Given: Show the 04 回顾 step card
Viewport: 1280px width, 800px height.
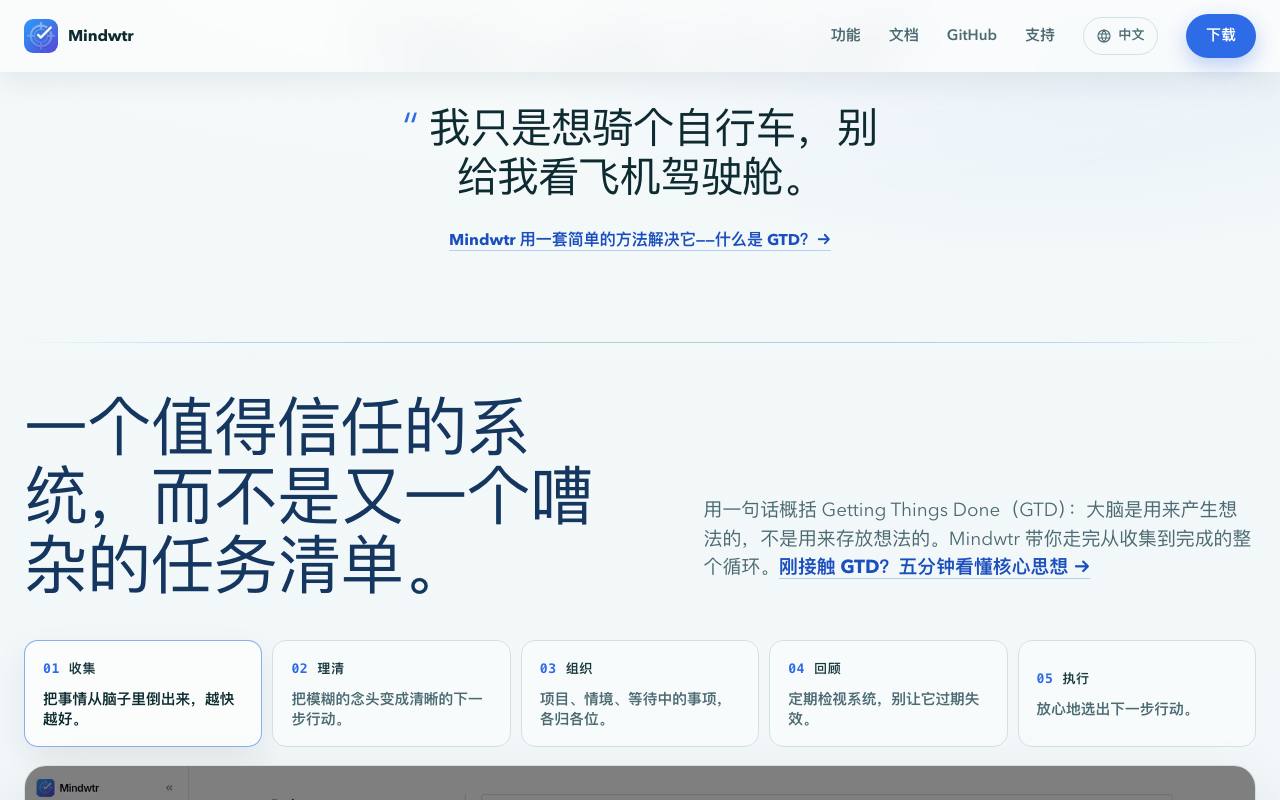Looking at the screenshot, I should 888,693.
